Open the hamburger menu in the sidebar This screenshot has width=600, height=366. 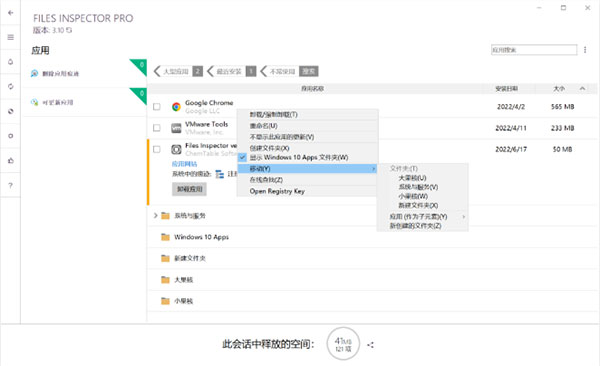point(10,37)
